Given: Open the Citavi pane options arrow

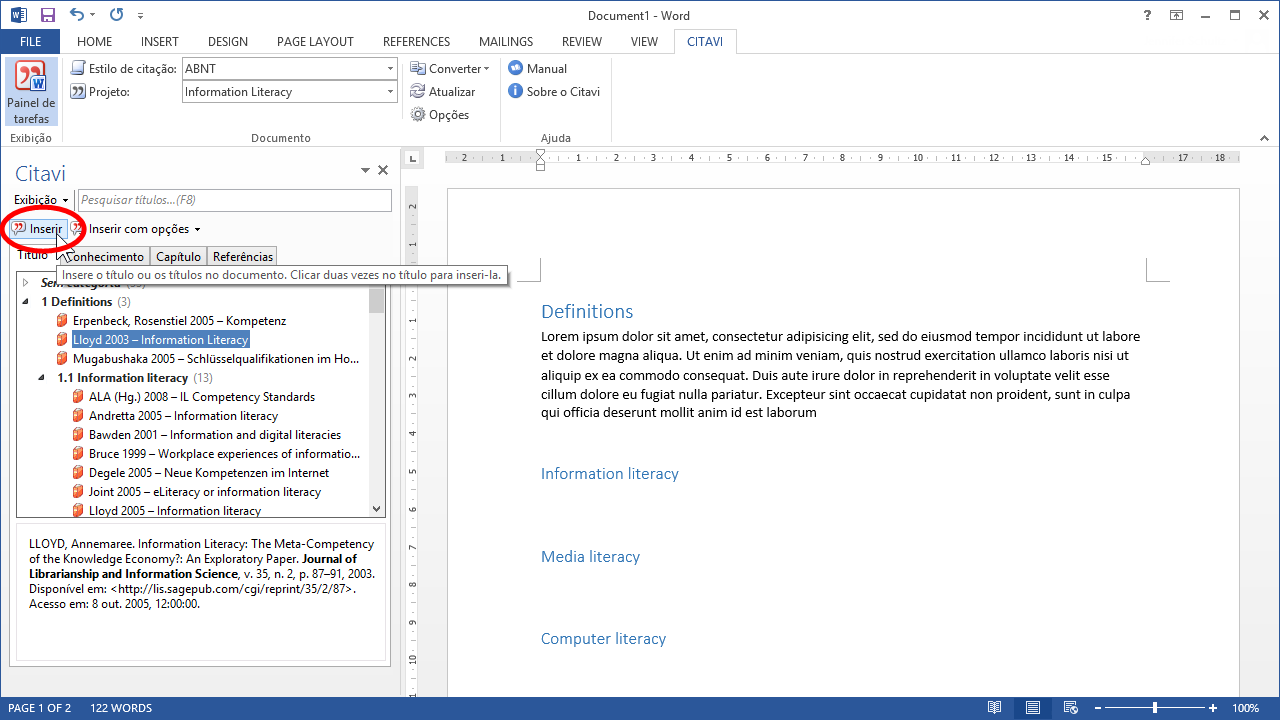Looking at the screenshot, I should (366, 171).
